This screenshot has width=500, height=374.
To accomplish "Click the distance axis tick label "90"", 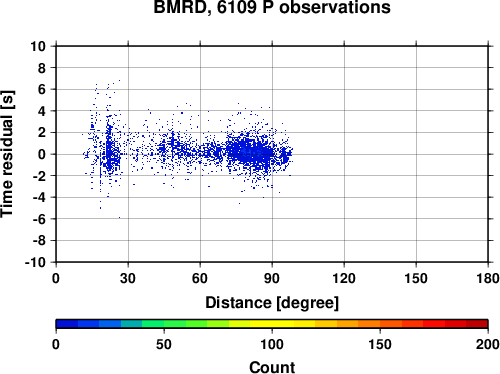I will click(x=272, y=278).
